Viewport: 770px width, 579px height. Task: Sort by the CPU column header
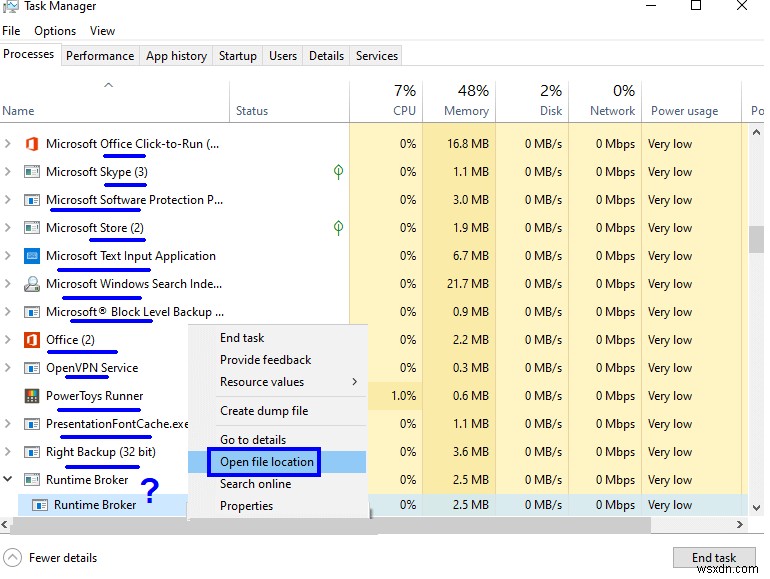[386, 102]
